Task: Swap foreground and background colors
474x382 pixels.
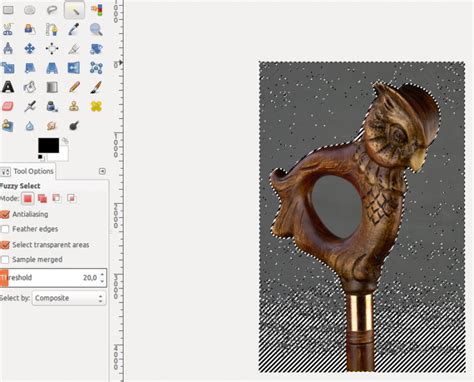Action: coord(65,140)
